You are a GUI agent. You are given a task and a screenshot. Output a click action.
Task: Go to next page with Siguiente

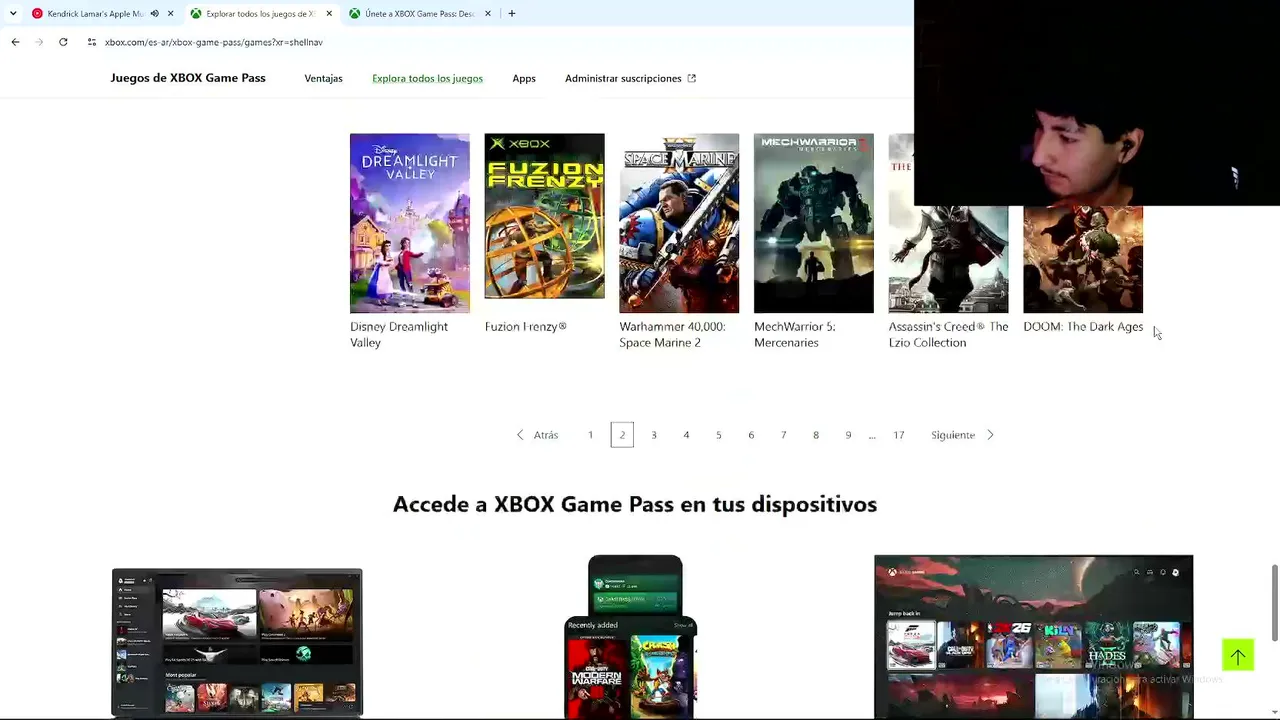(x=952, y=435)
